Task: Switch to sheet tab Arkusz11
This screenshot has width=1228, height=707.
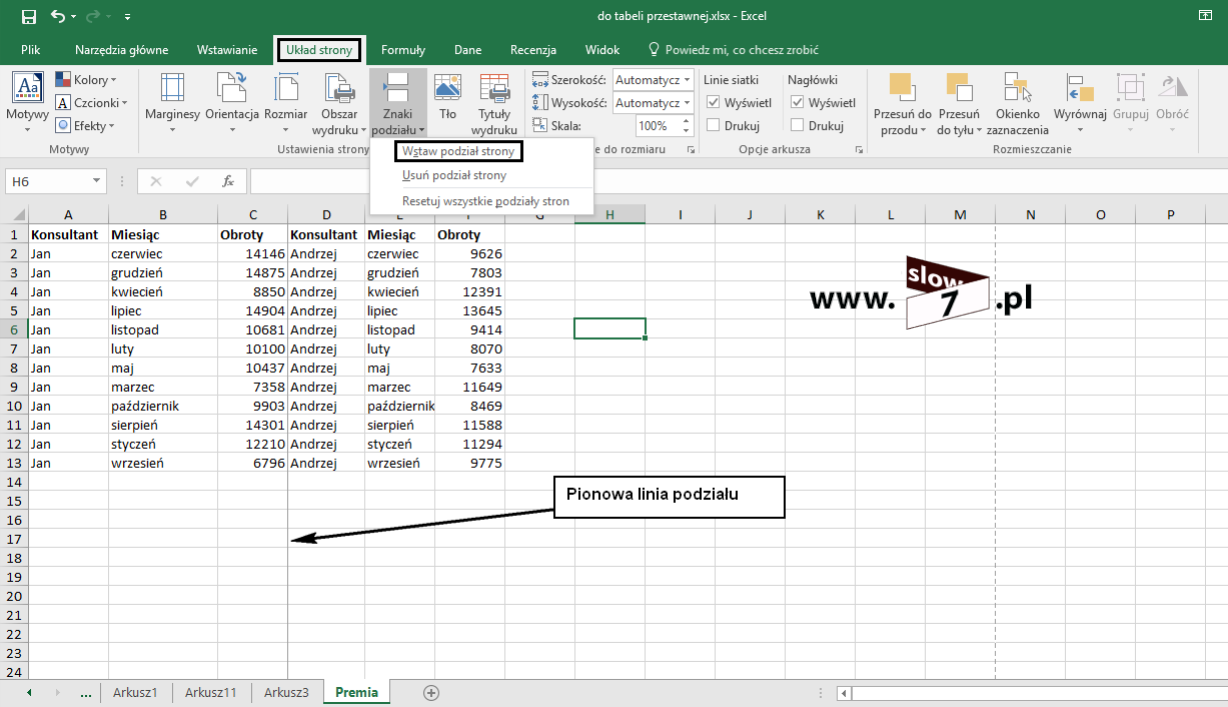Action: 211,692
